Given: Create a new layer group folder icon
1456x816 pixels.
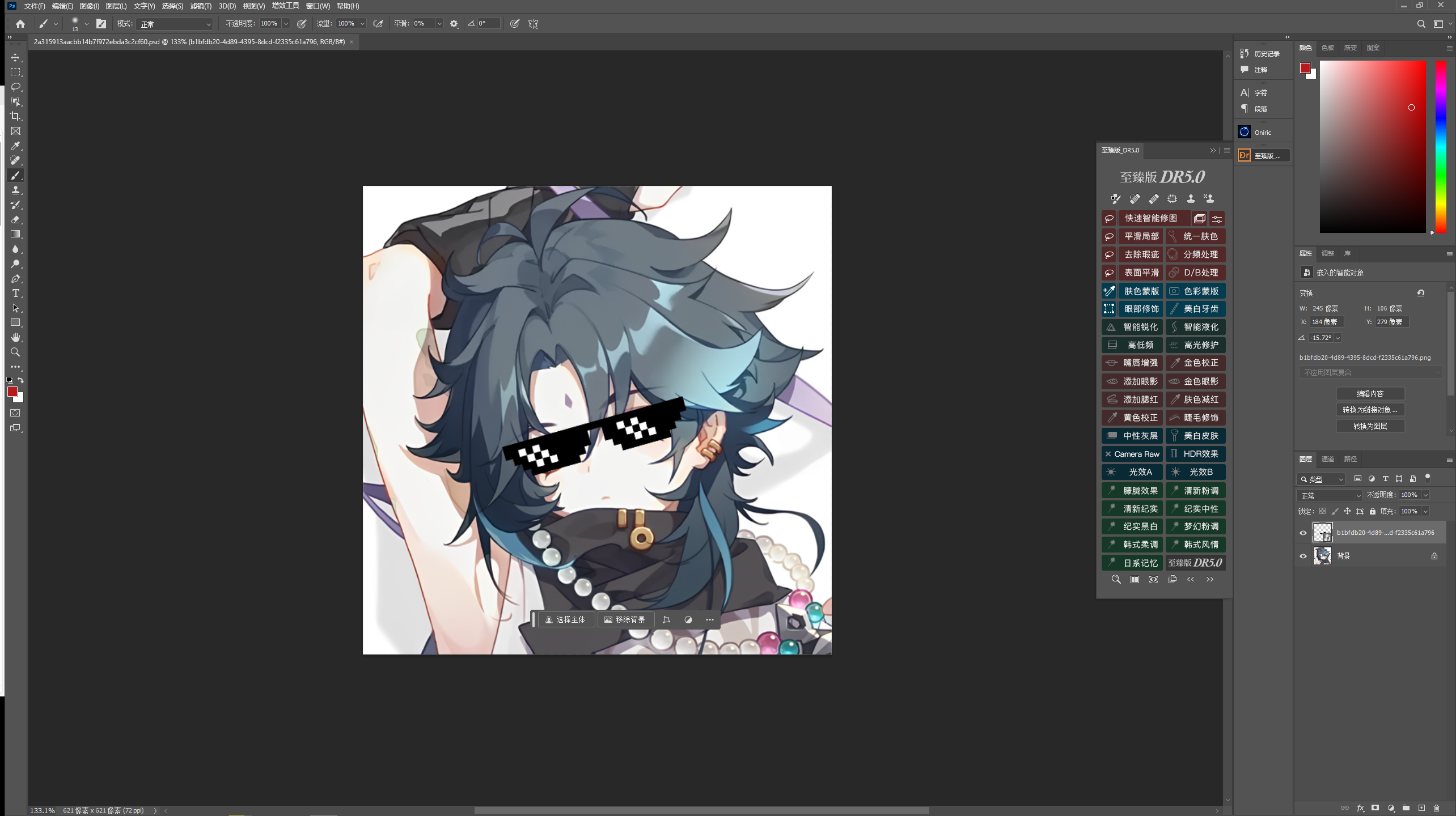Looking at the screenshot, I should pyautogui.click(x=1406, y=807).
